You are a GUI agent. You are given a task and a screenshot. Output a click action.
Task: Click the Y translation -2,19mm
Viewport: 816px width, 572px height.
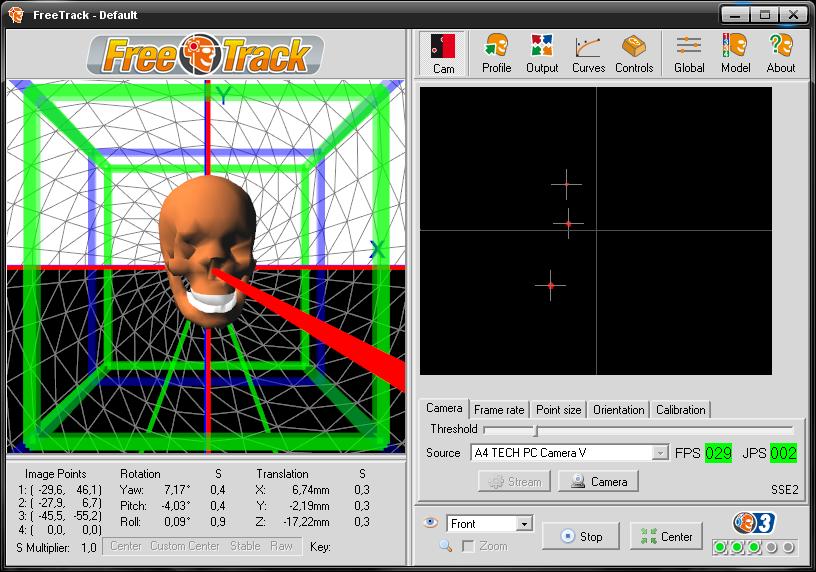[309, 506]
